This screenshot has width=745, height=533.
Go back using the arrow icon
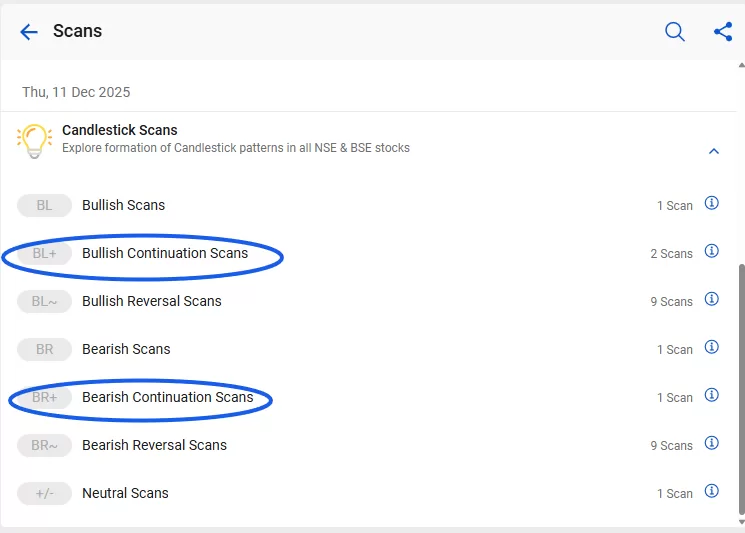coord(28,32)
